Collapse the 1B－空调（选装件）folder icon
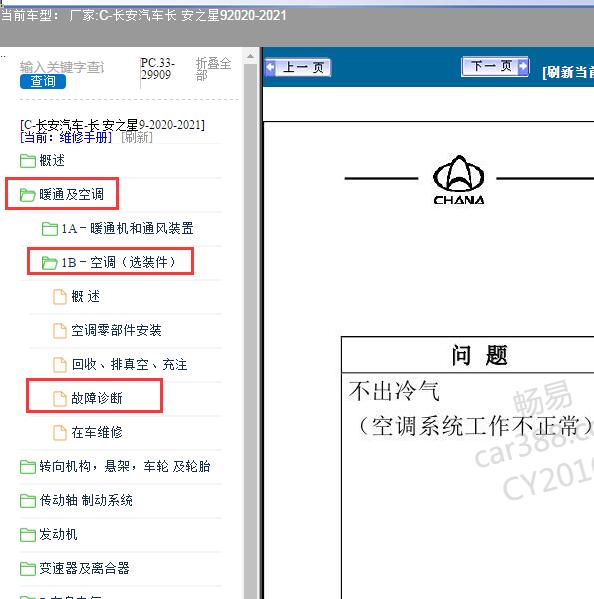This screenshot has height=599, width=594. [x=50, y=263]
